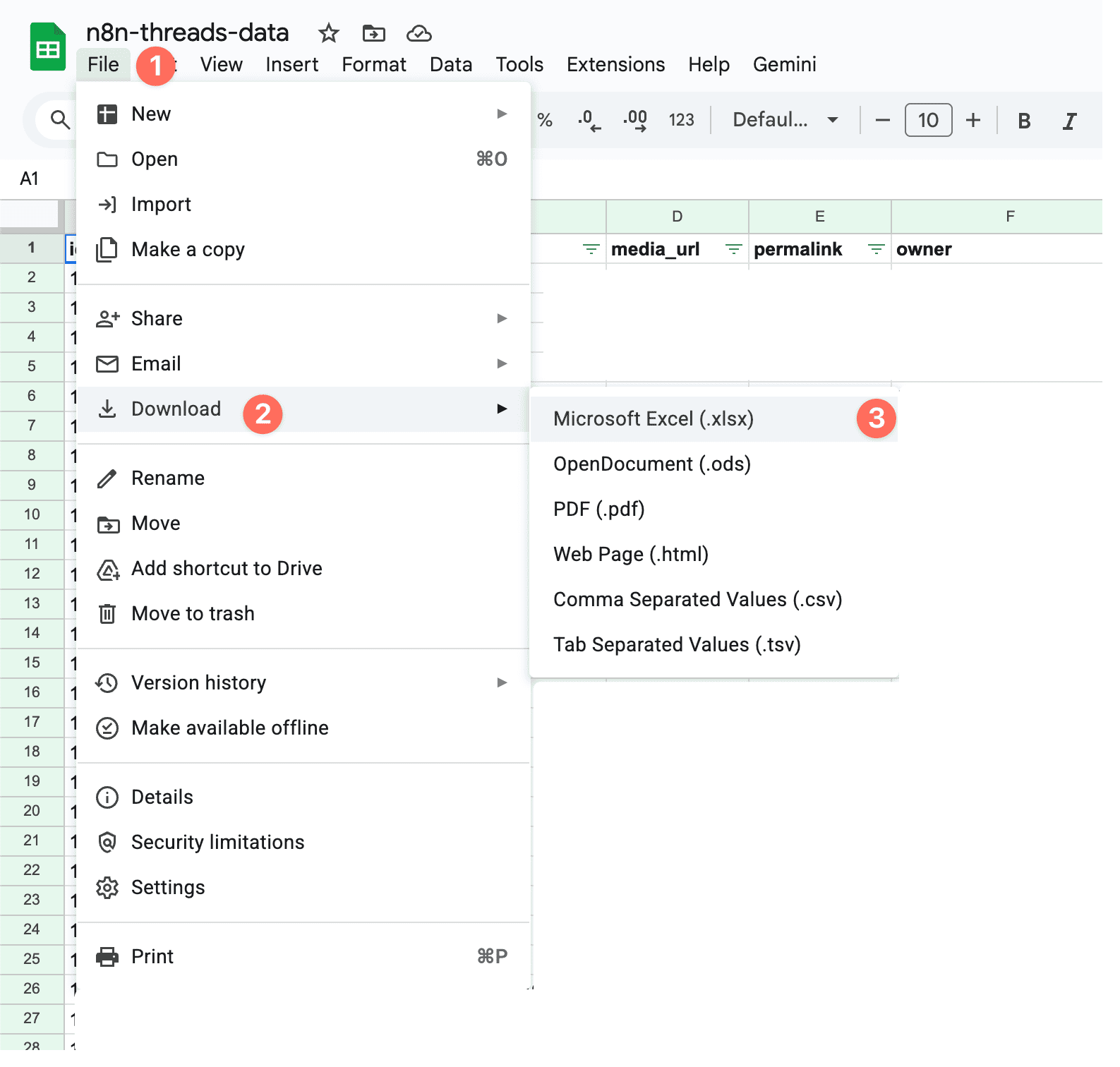
Task: Star the n8n-threads-data document
Action: [328, 33]
